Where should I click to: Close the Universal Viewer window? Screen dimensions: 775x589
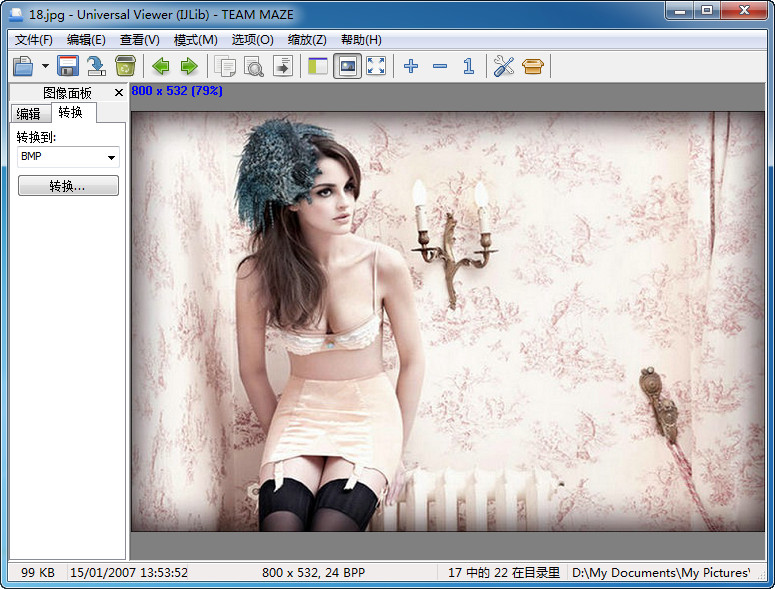click(744, 11)
